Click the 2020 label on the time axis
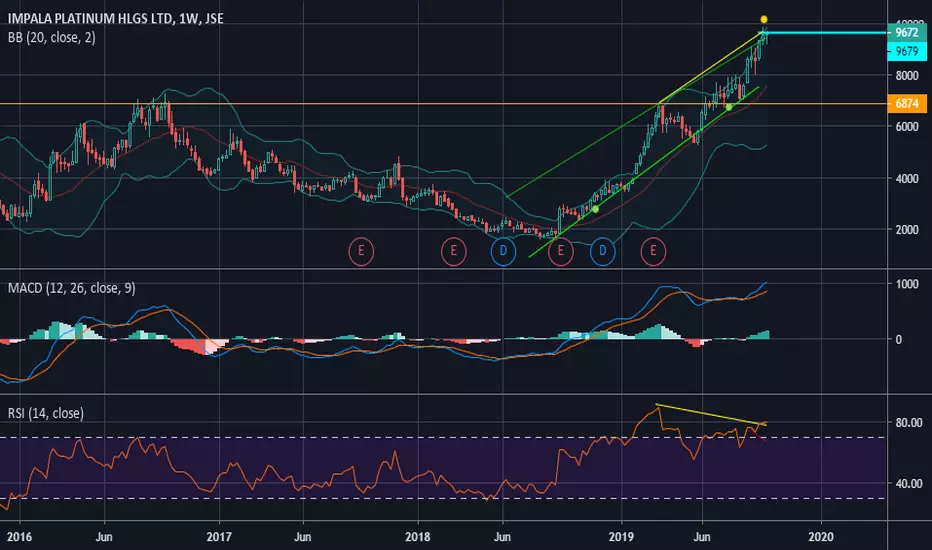Viewport: 932px width, 550px height. click(821, 537)
